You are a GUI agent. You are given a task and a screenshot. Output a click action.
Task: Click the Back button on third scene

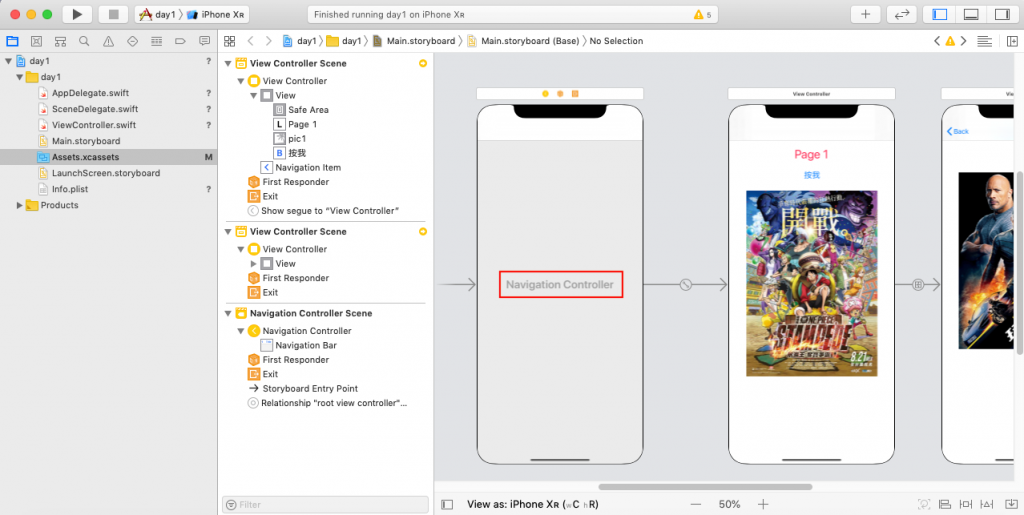point(957,131)
